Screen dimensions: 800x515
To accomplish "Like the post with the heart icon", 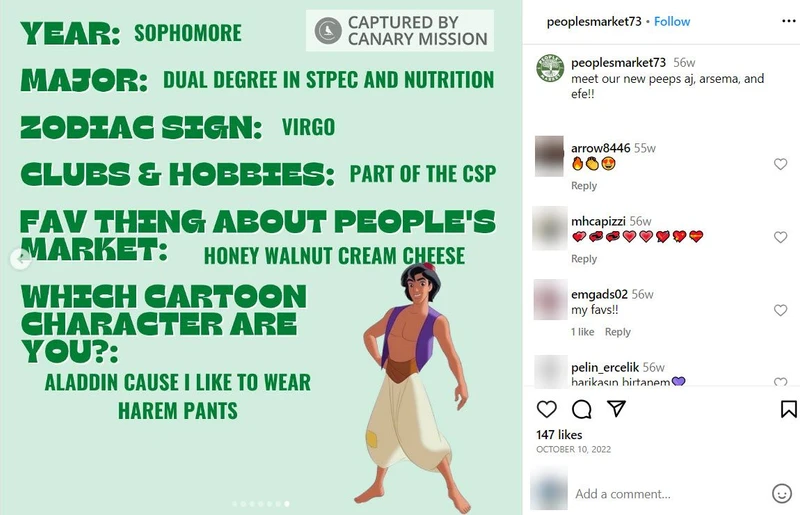I will (x=547, y=409).
